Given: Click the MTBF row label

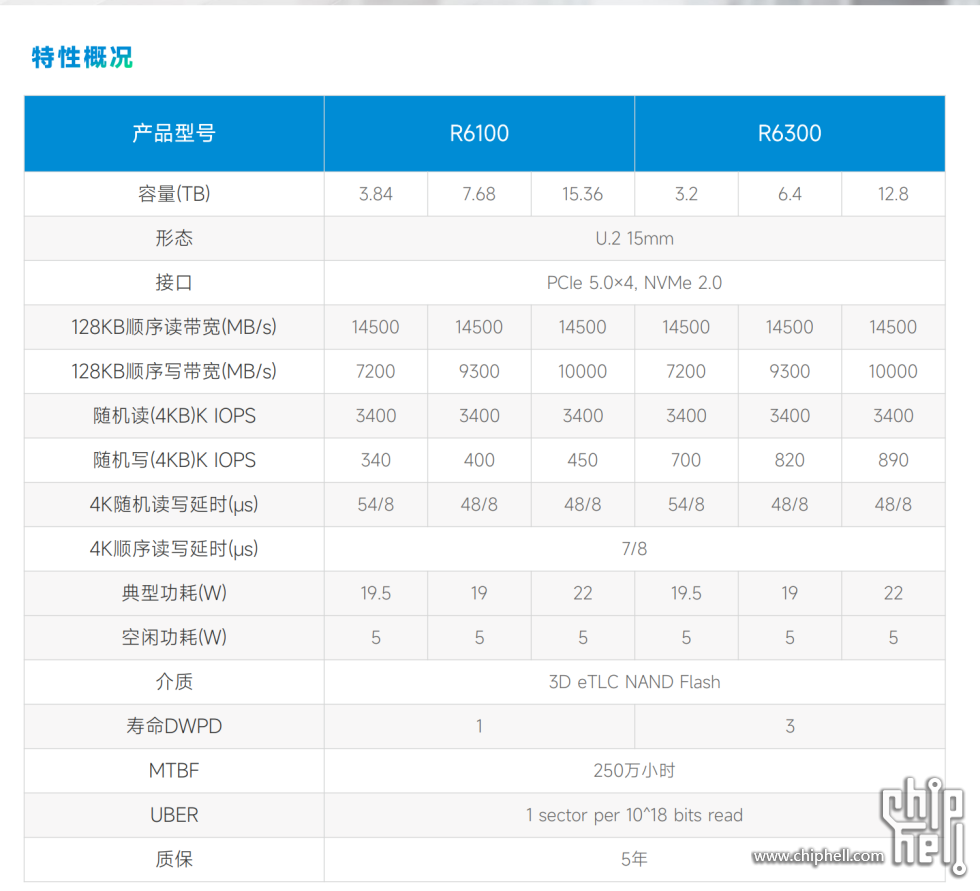Looking at the screenshot, I should tap(174, 771).
